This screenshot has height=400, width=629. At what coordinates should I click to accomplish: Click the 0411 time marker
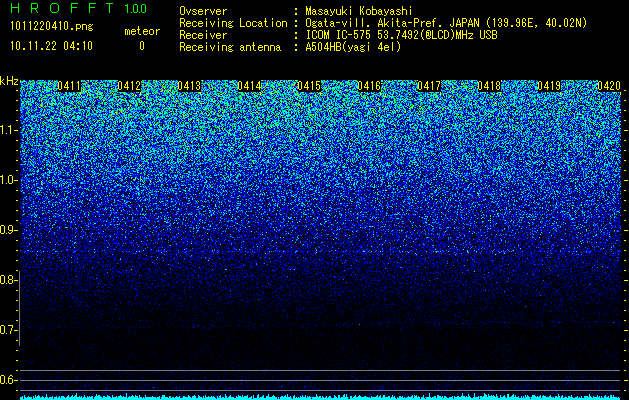69,86
